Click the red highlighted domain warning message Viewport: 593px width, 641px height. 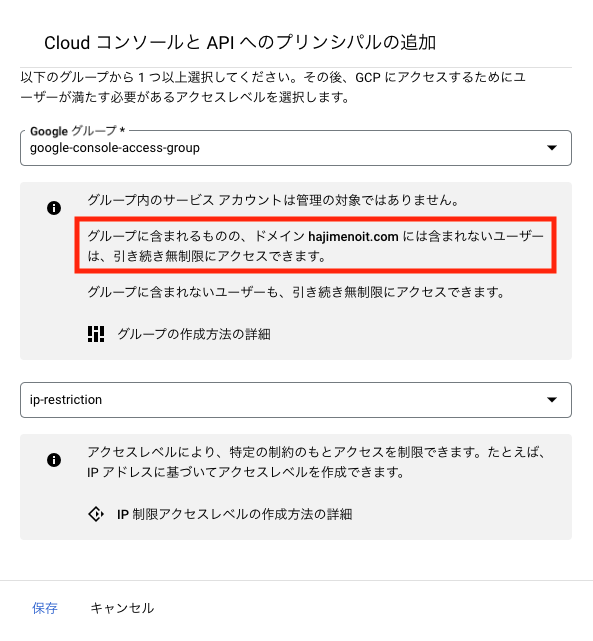[316, 245]
